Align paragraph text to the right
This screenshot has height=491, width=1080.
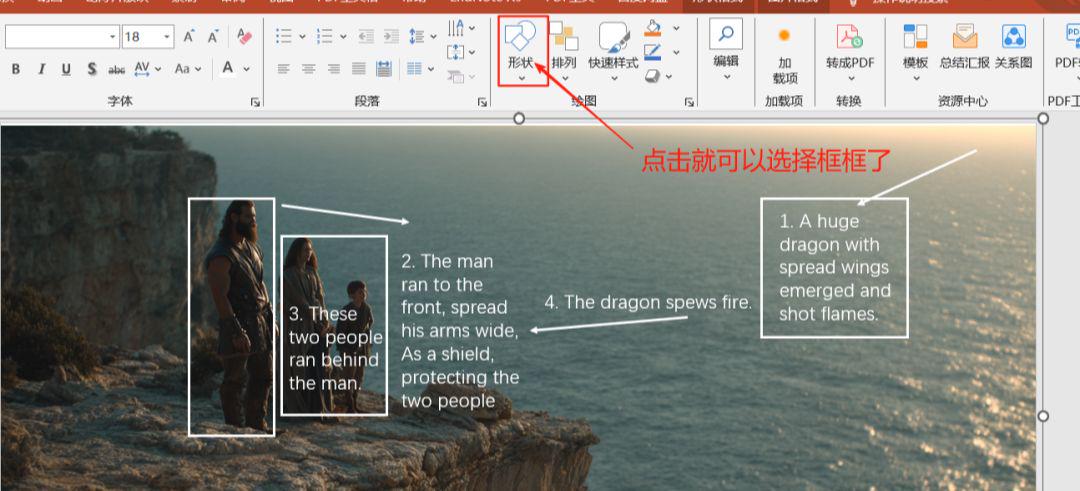pos(333,69)
